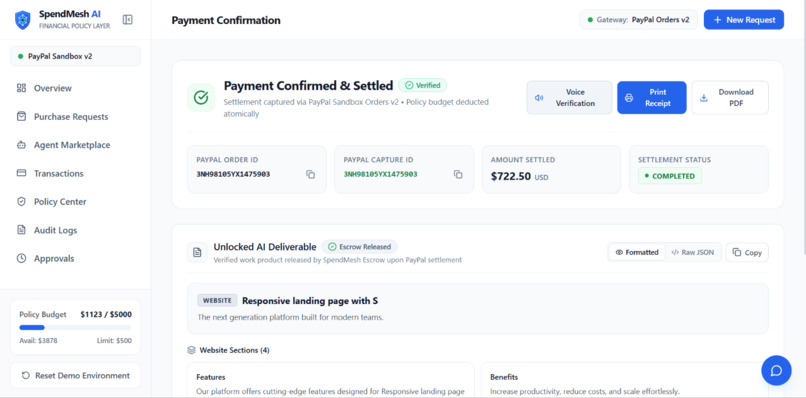806x398 pixels.
Task: Click the speaker icon on Voice Verification
Action: point(539,98)
